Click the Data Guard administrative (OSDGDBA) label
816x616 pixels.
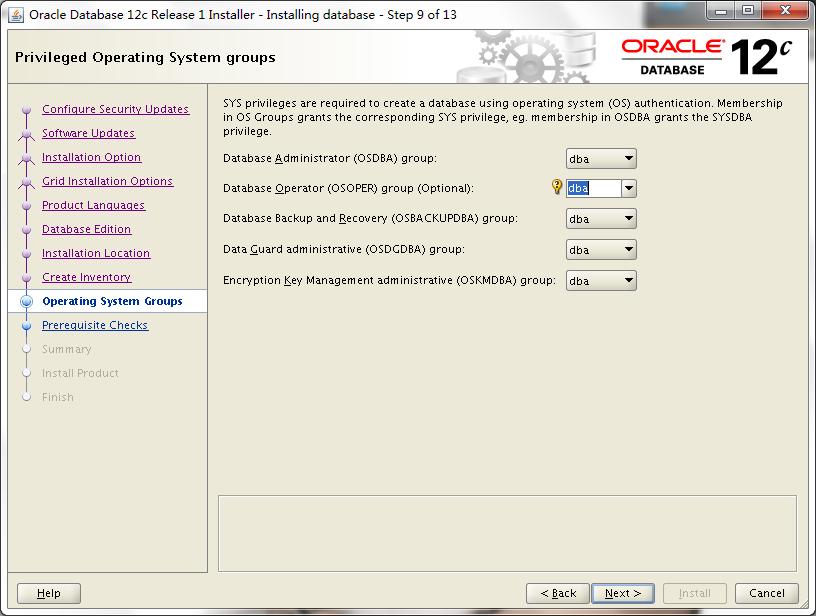[344, 249]
